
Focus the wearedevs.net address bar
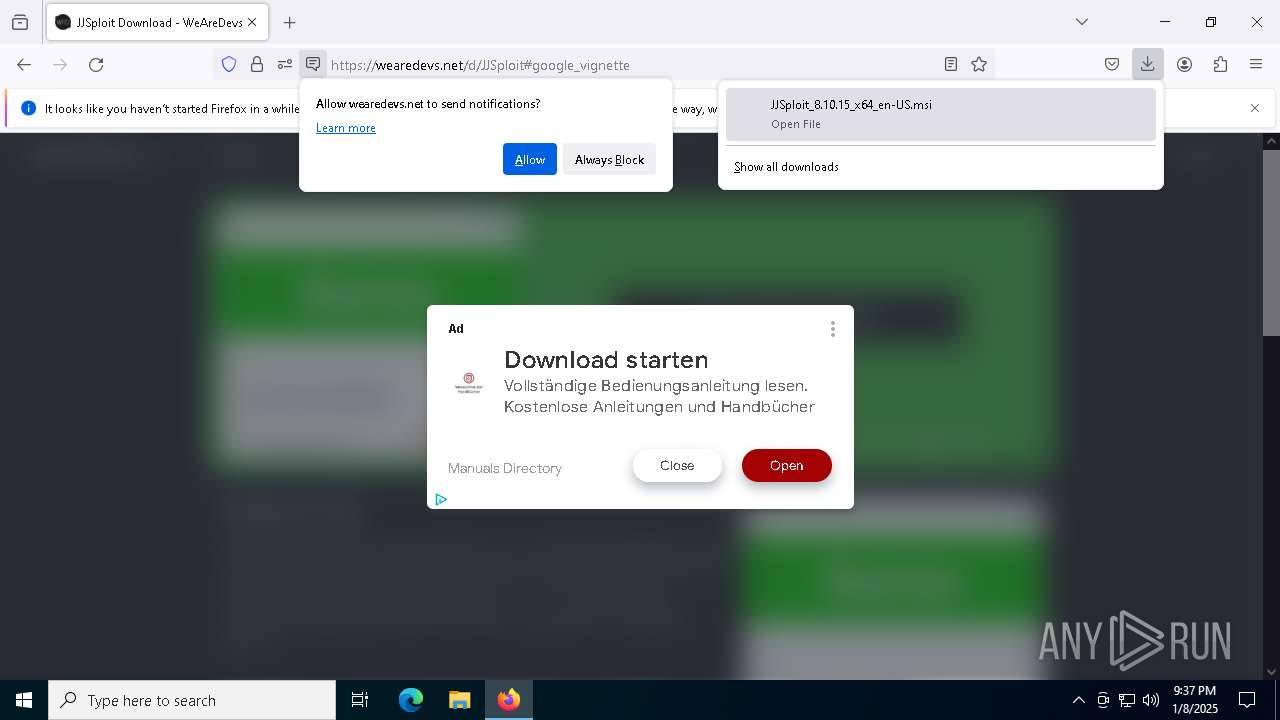(x=630, y=65)
